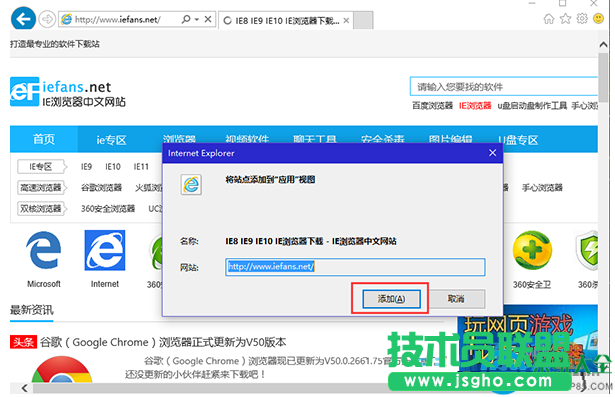Click the 双核浏览器 category tag
Screen dimensions: 615x397
(42, 208)
